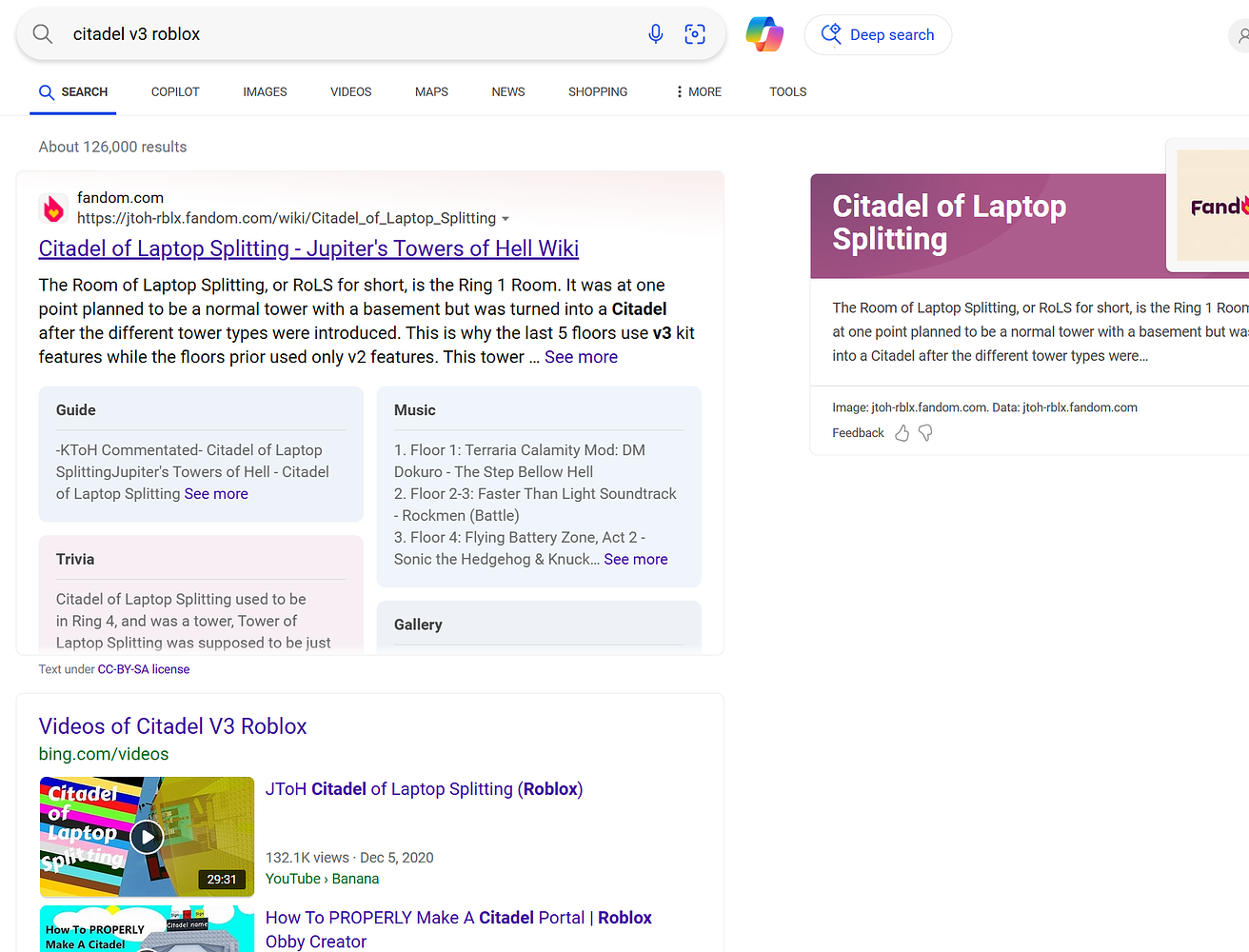Screen dimensions: 1249x952
Task: Click the magnifying glass search icon
Action: 43,34
